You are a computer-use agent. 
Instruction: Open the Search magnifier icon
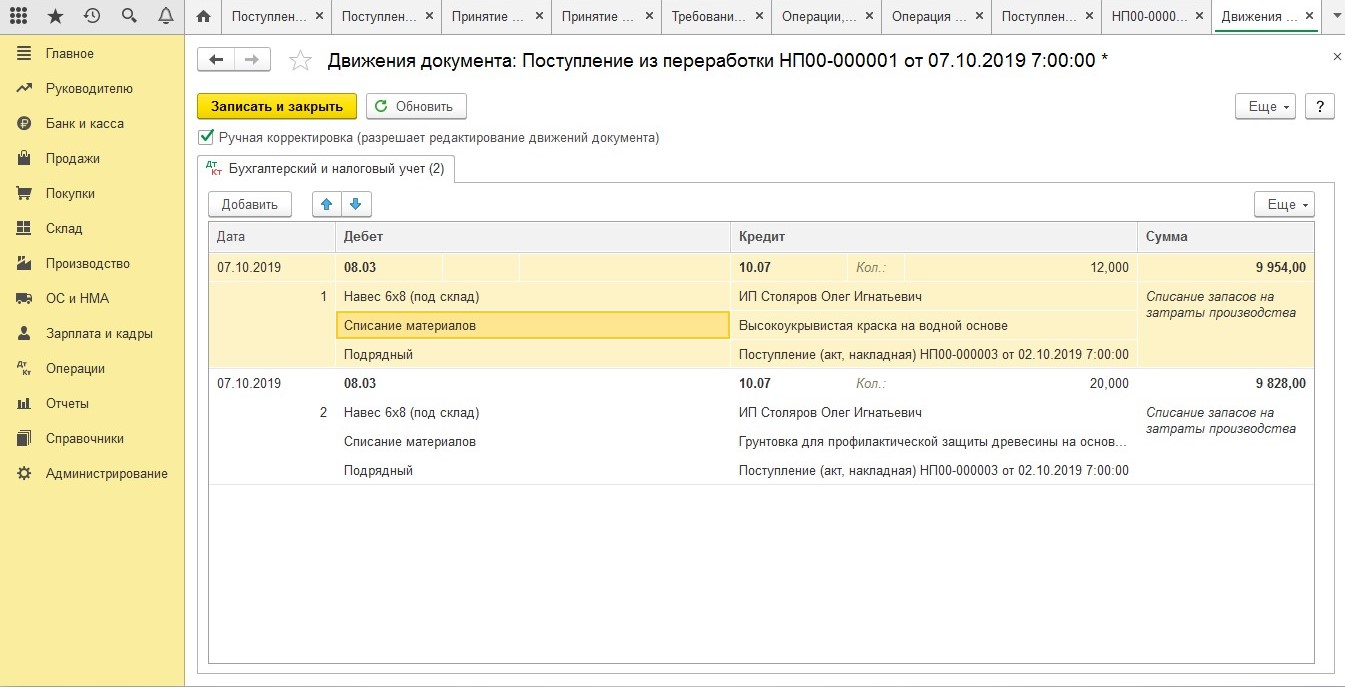pyautogui.click(x=129, y=16)
